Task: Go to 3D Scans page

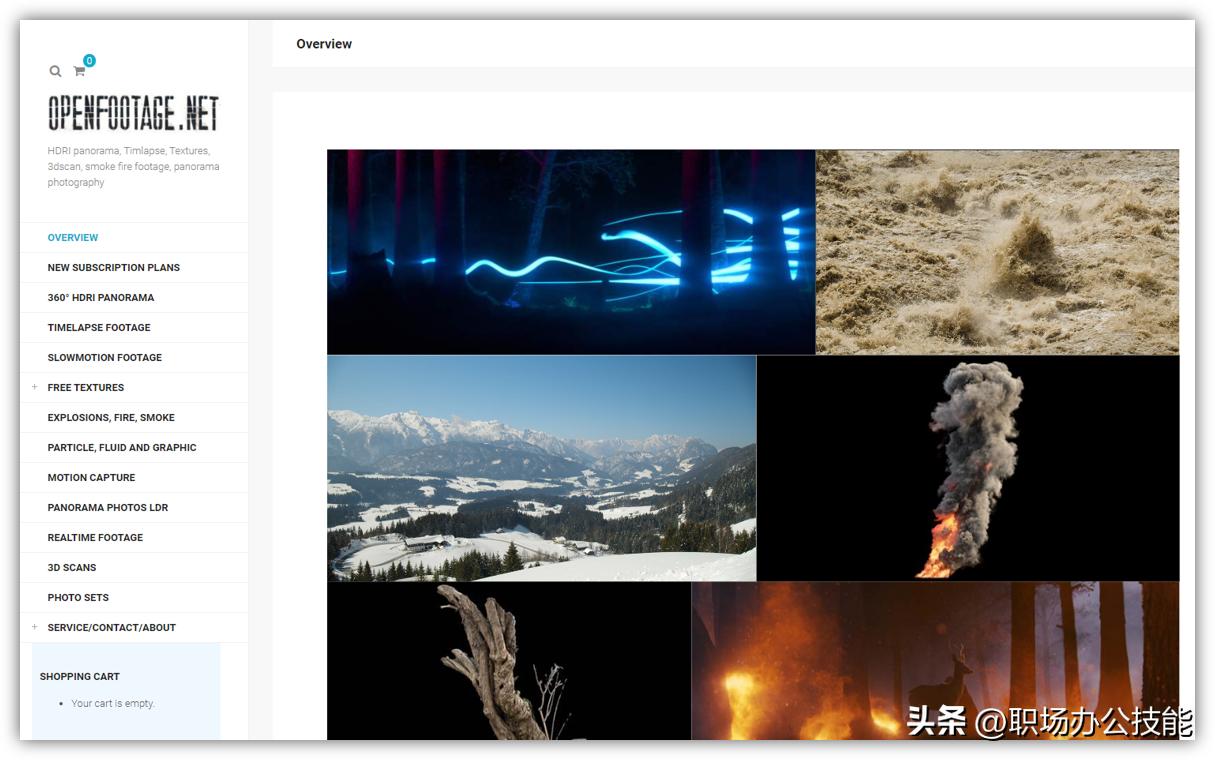Action: (72, 568)
